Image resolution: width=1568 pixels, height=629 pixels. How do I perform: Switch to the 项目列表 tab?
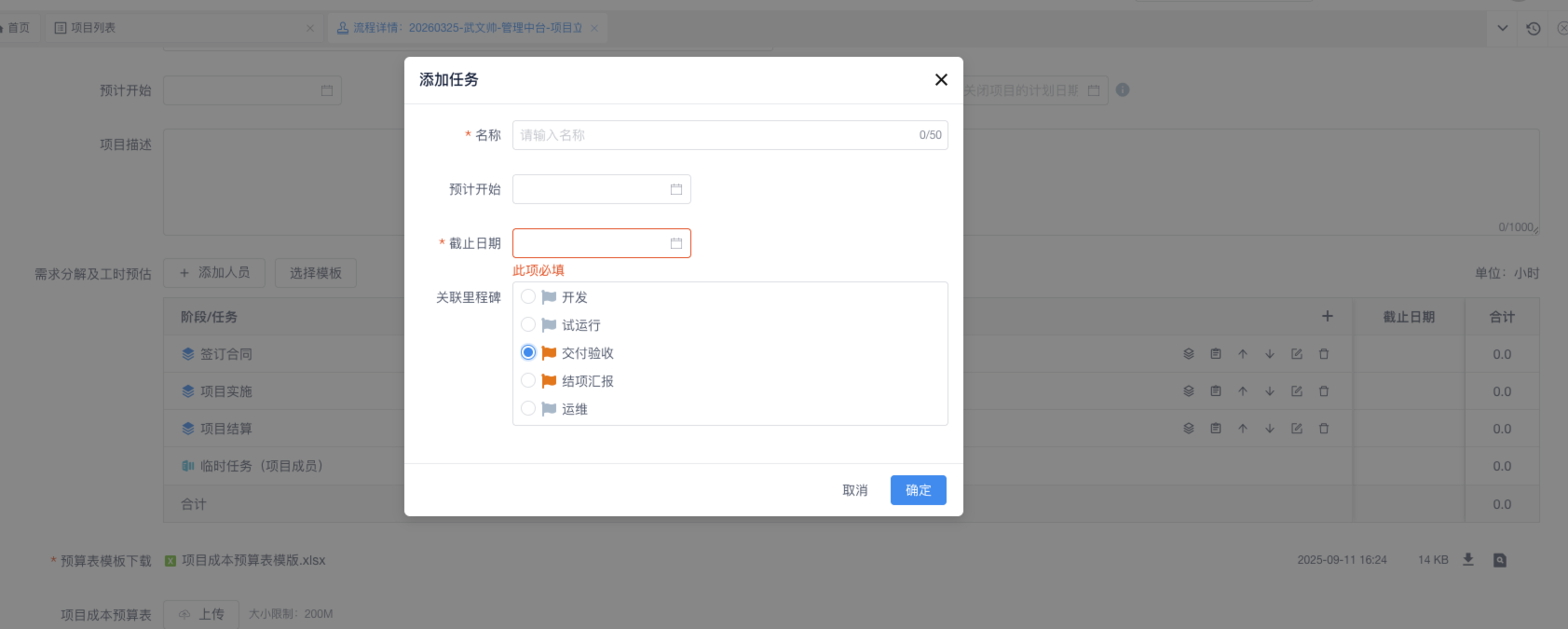93,28
